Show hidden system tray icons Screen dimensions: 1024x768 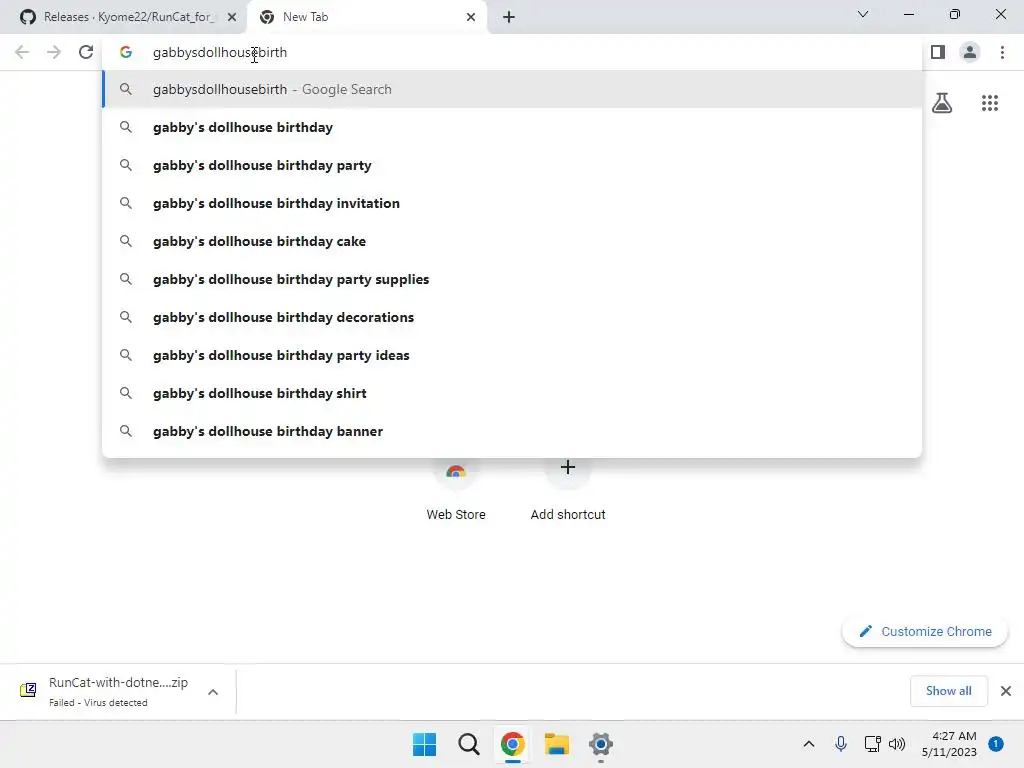click(808, 744)
